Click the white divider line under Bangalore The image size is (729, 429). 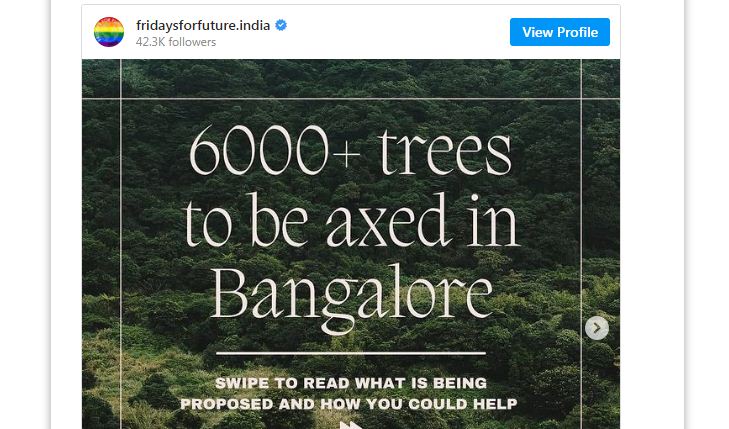[351, 353]
